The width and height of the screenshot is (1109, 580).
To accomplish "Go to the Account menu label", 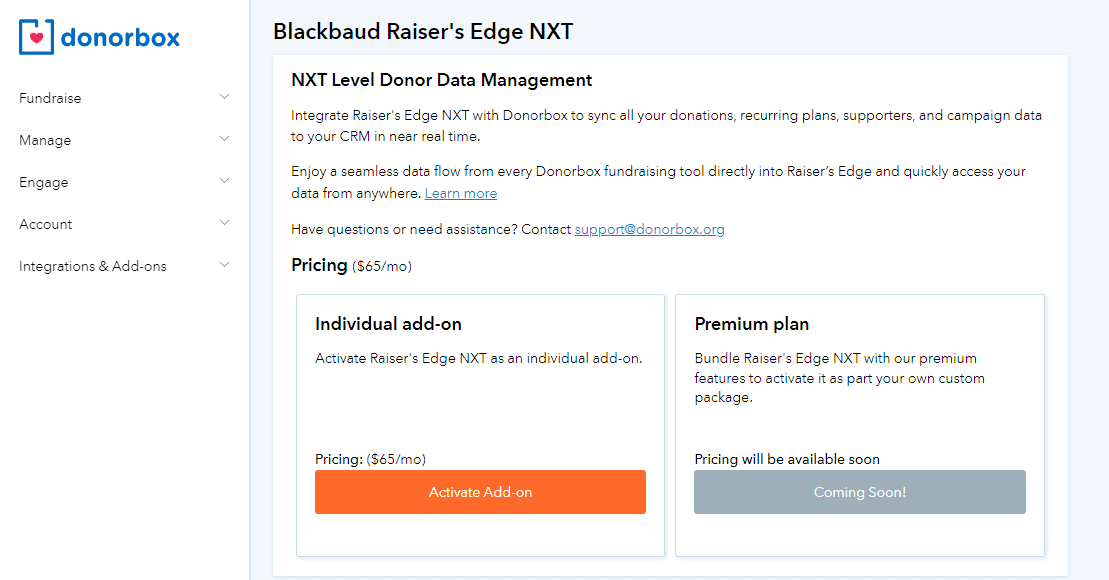I will pyautogui.click(x=46, y=224).
